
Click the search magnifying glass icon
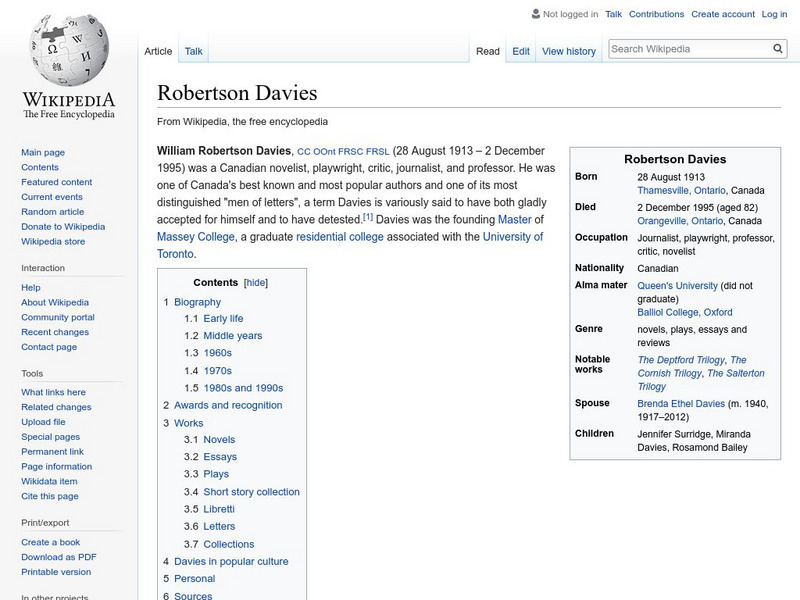pyautogui.click(x=778, y=49)
